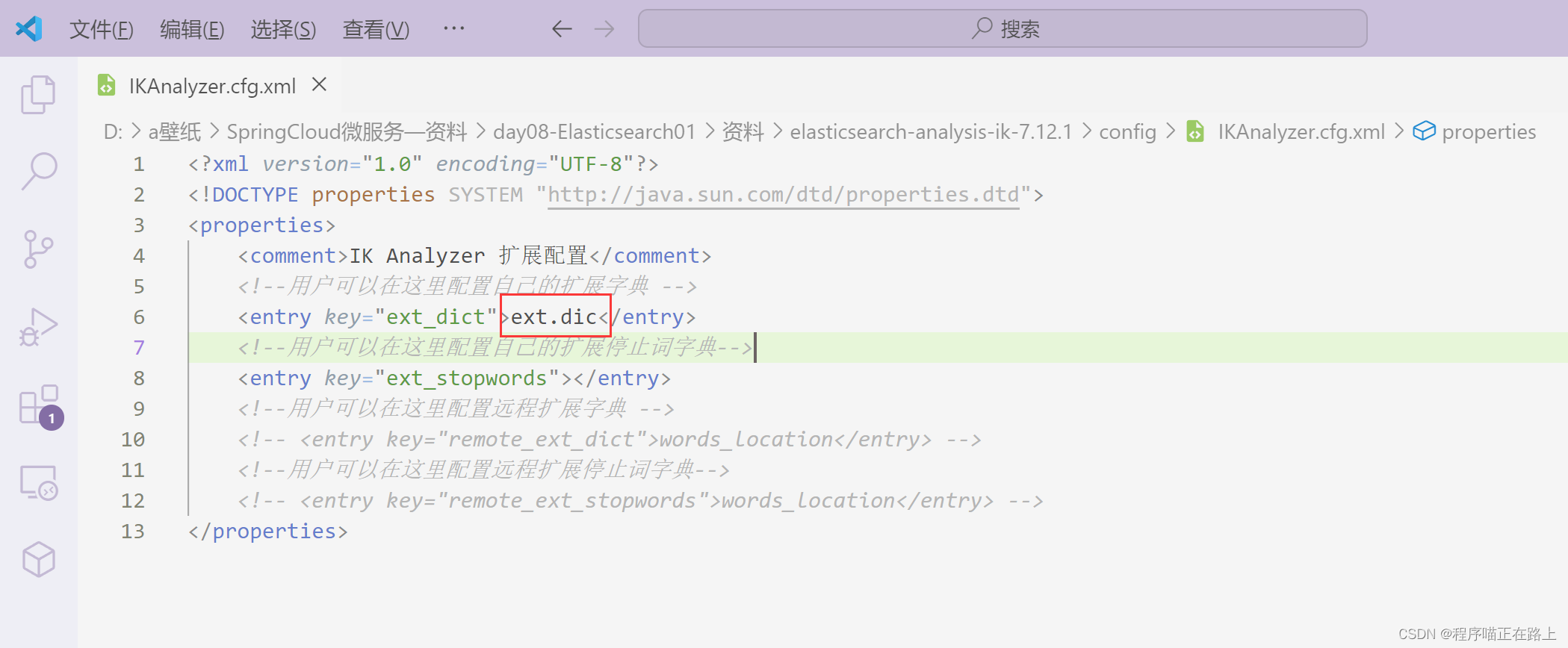This screenshot has height=648, width=1568.
Task: Click line number 13 in gutter
Action: pyautogui.click(x=133, y=532)
